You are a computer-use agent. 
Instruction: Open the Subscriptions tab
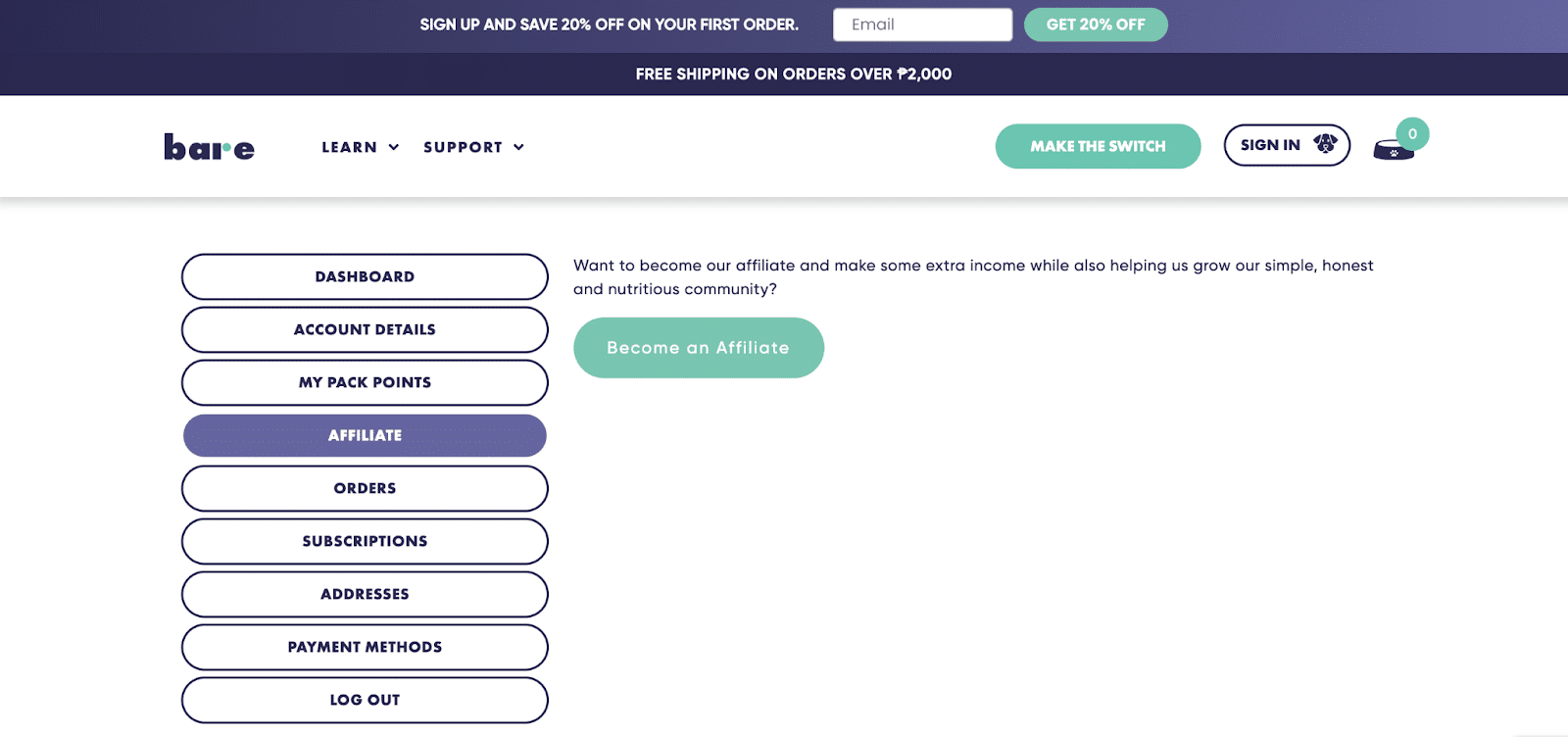tap(365, 541)
